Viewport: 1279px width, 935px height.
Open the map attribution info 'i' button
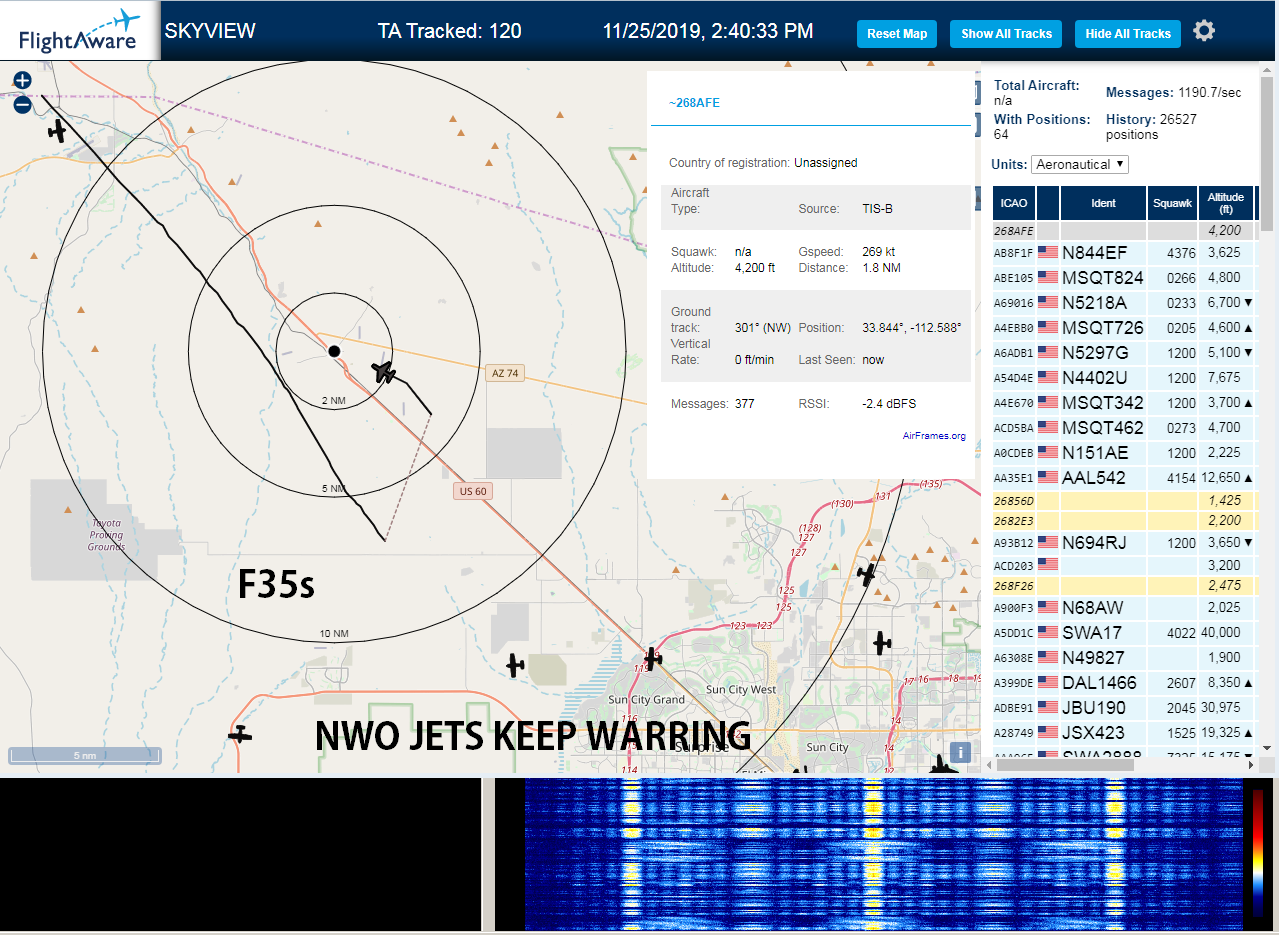click(x=959, y=753)
